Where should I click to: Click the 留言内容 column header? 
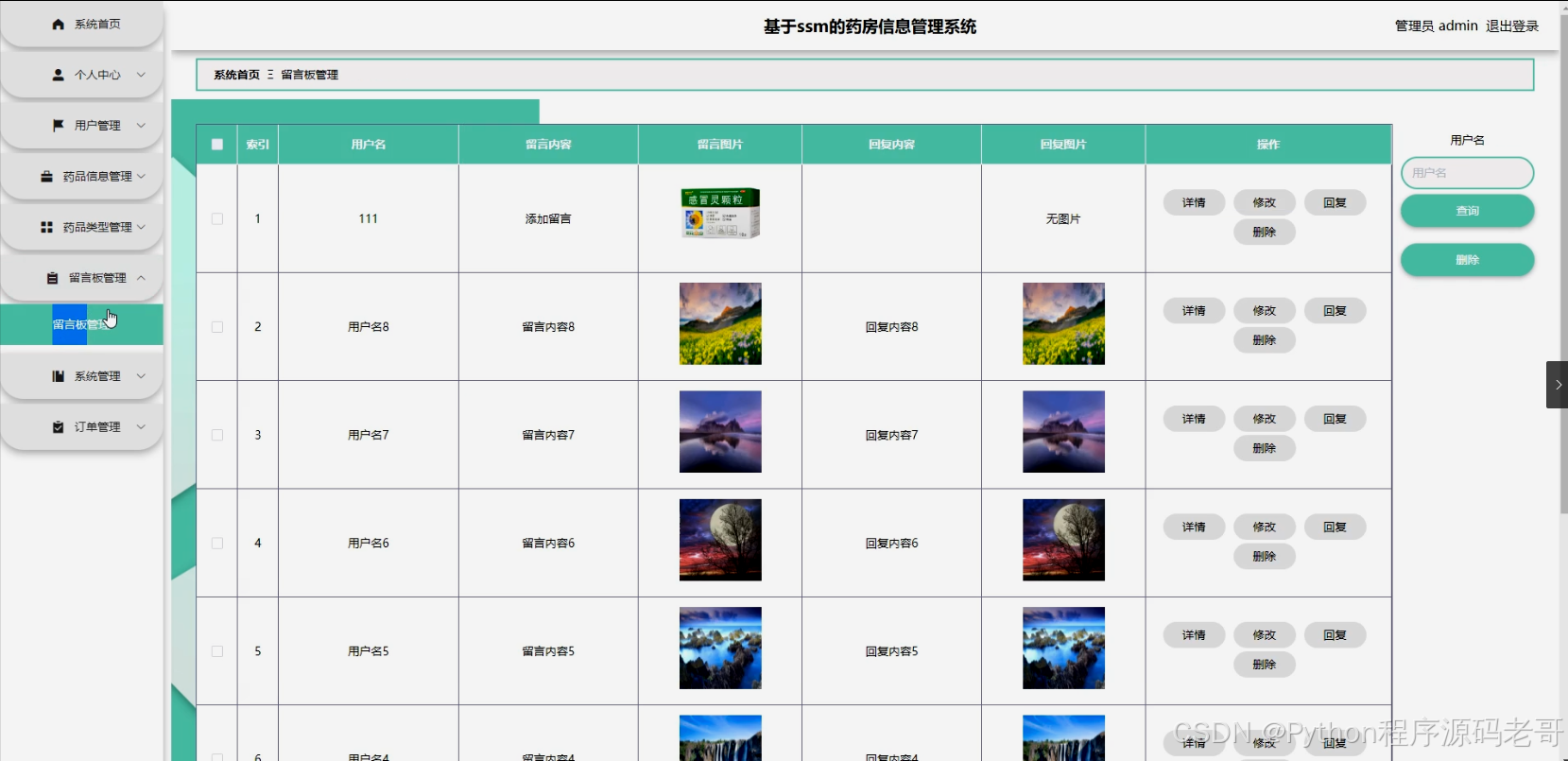click(x=548, y=145)
